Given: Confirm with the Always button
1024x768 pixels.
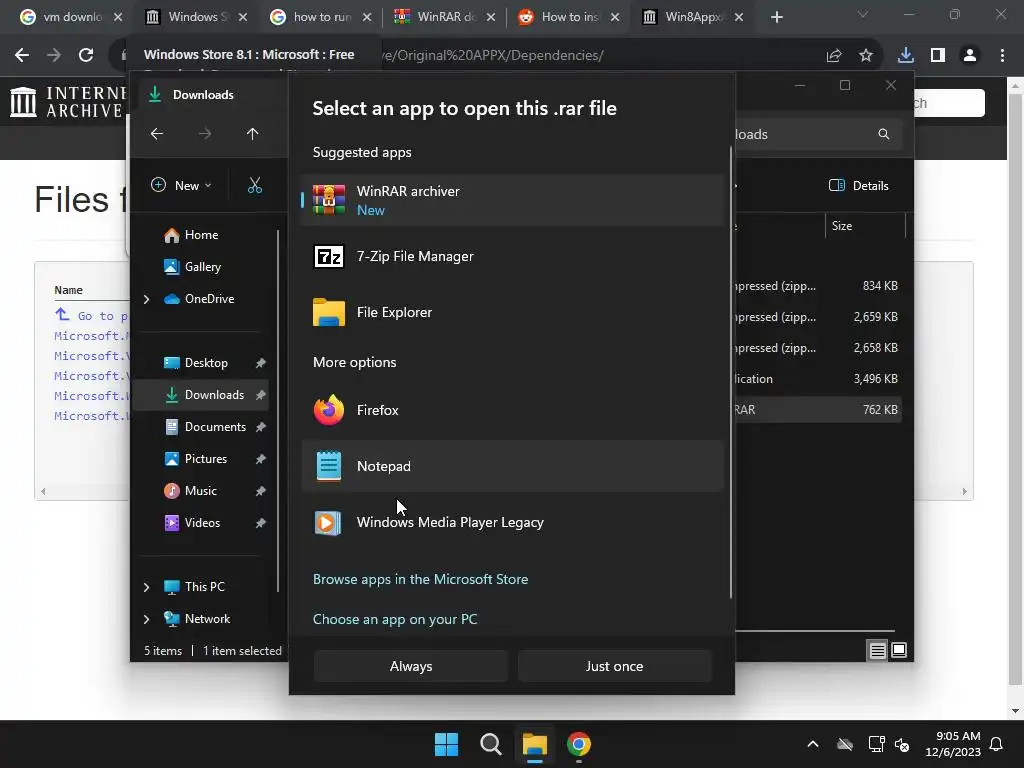Looking at the screenshot, I should point(411,666).
